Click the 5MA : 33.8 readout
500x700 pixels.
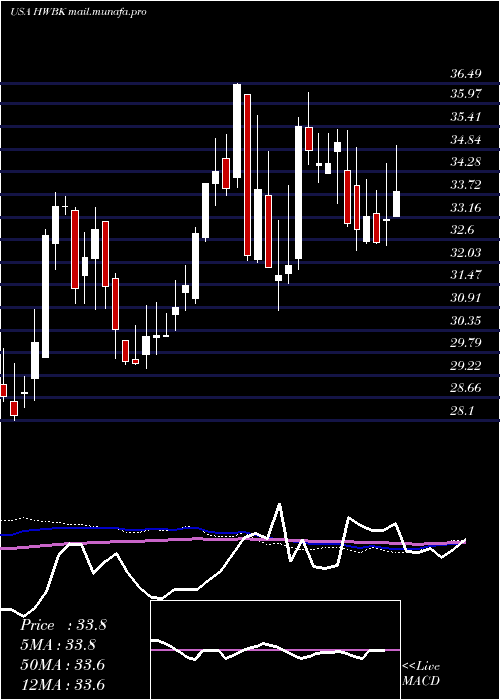tap(58, 645)
